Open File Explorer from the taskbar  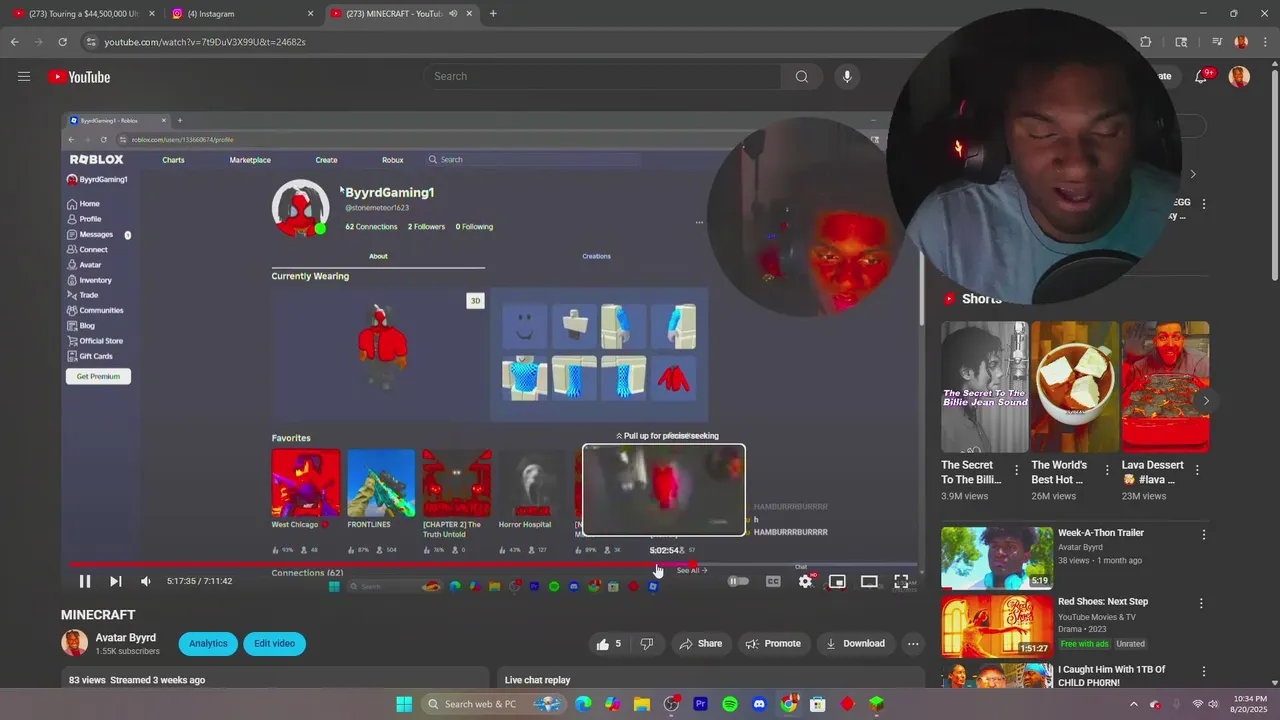[642, 704]
